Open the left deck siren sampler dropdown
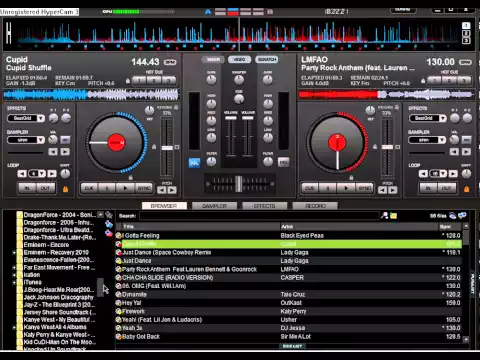 [x=41, y=140]
